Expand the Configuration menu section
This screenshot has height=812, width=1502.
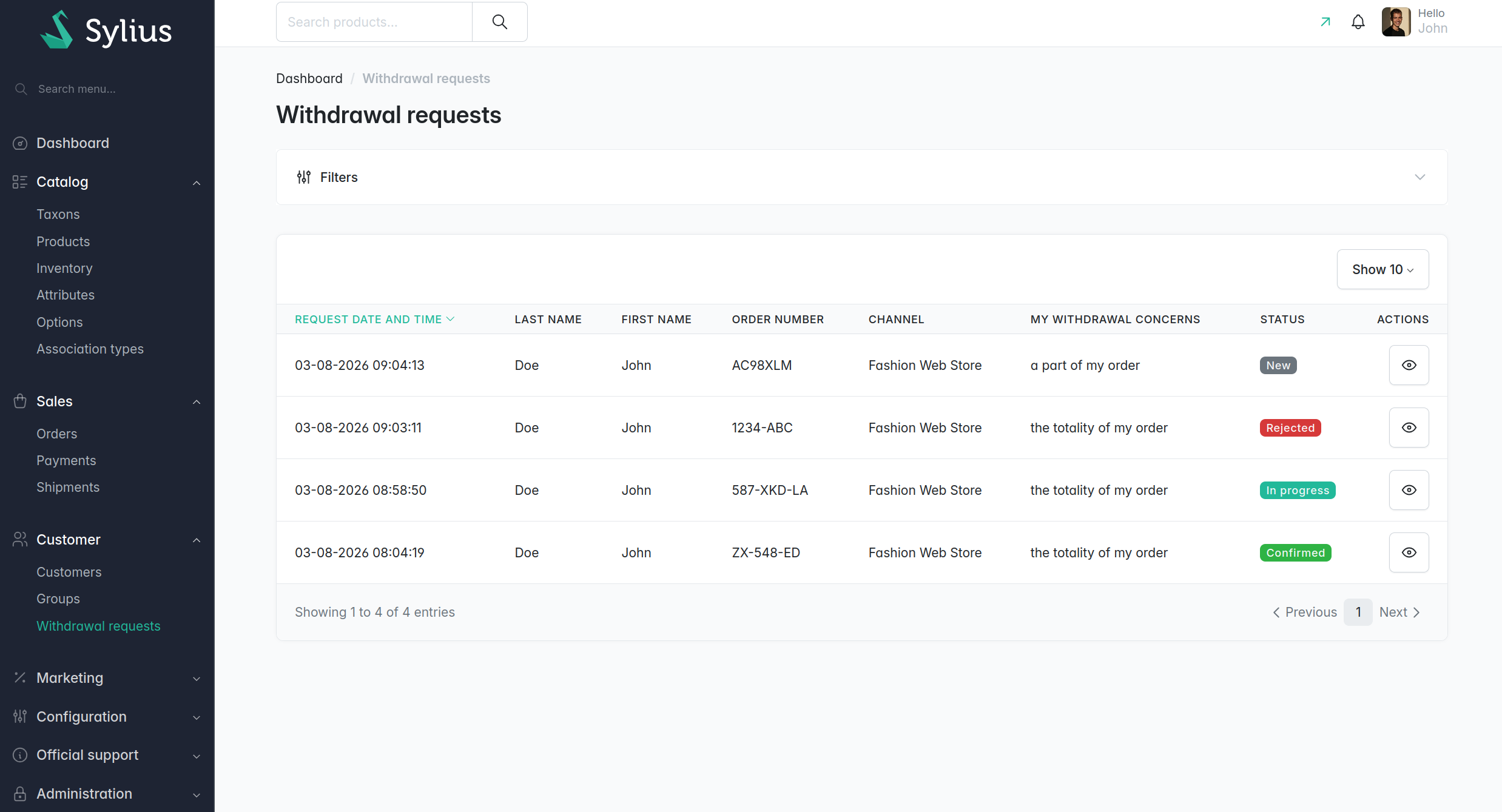coord(197,717)
